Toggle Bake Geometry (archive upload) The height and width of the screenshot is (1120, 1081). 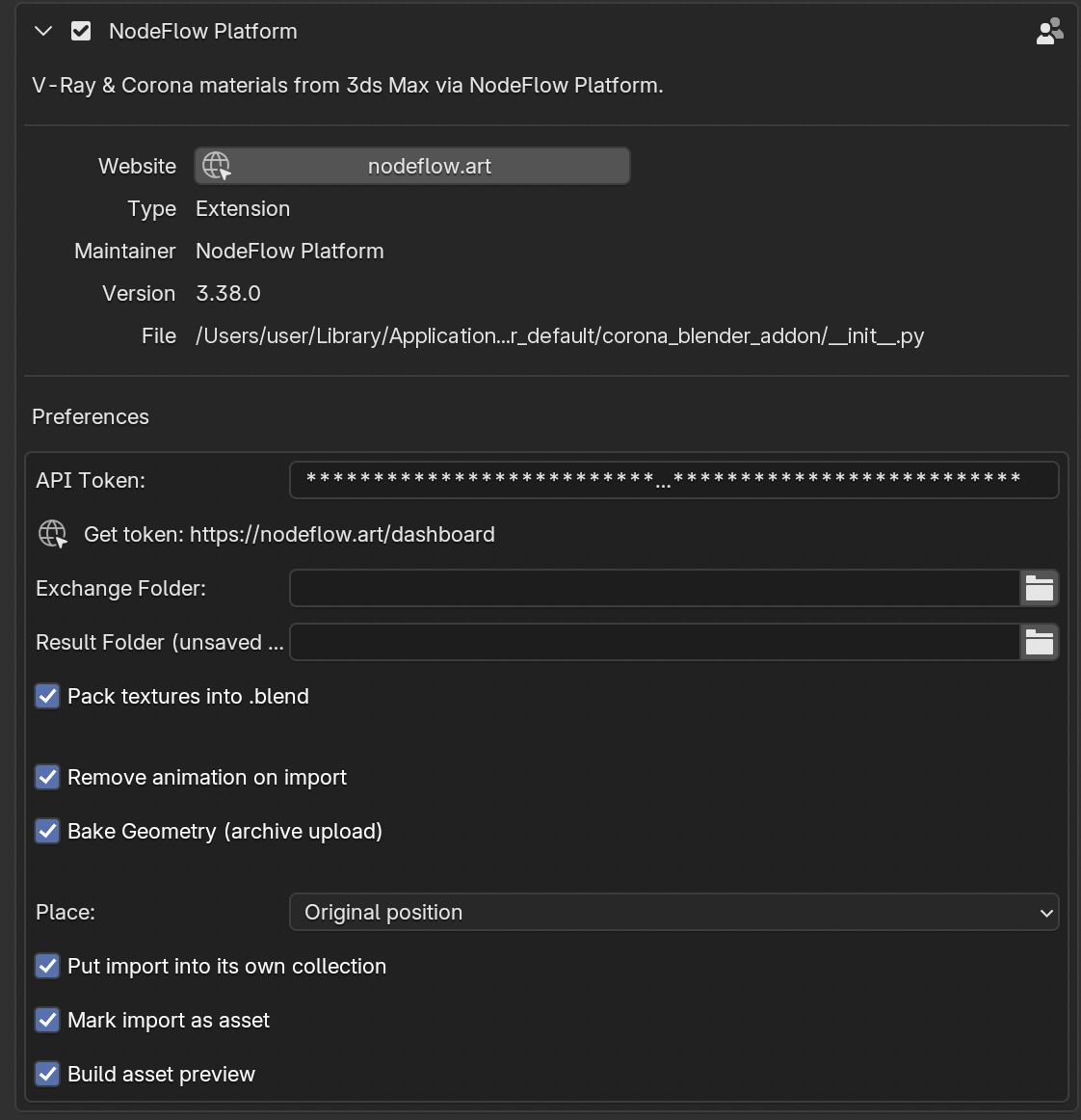(x=48, y=831)
